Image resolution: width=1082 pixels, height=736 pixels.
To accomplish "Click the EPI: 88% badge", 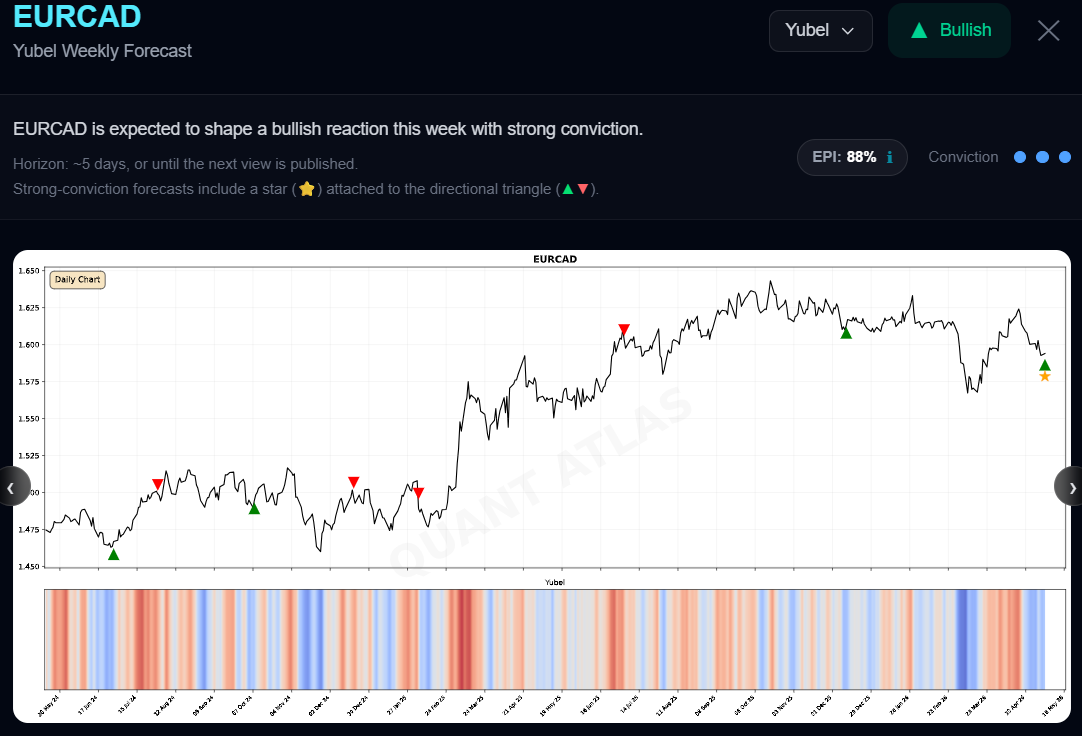I will coord(852,157).
